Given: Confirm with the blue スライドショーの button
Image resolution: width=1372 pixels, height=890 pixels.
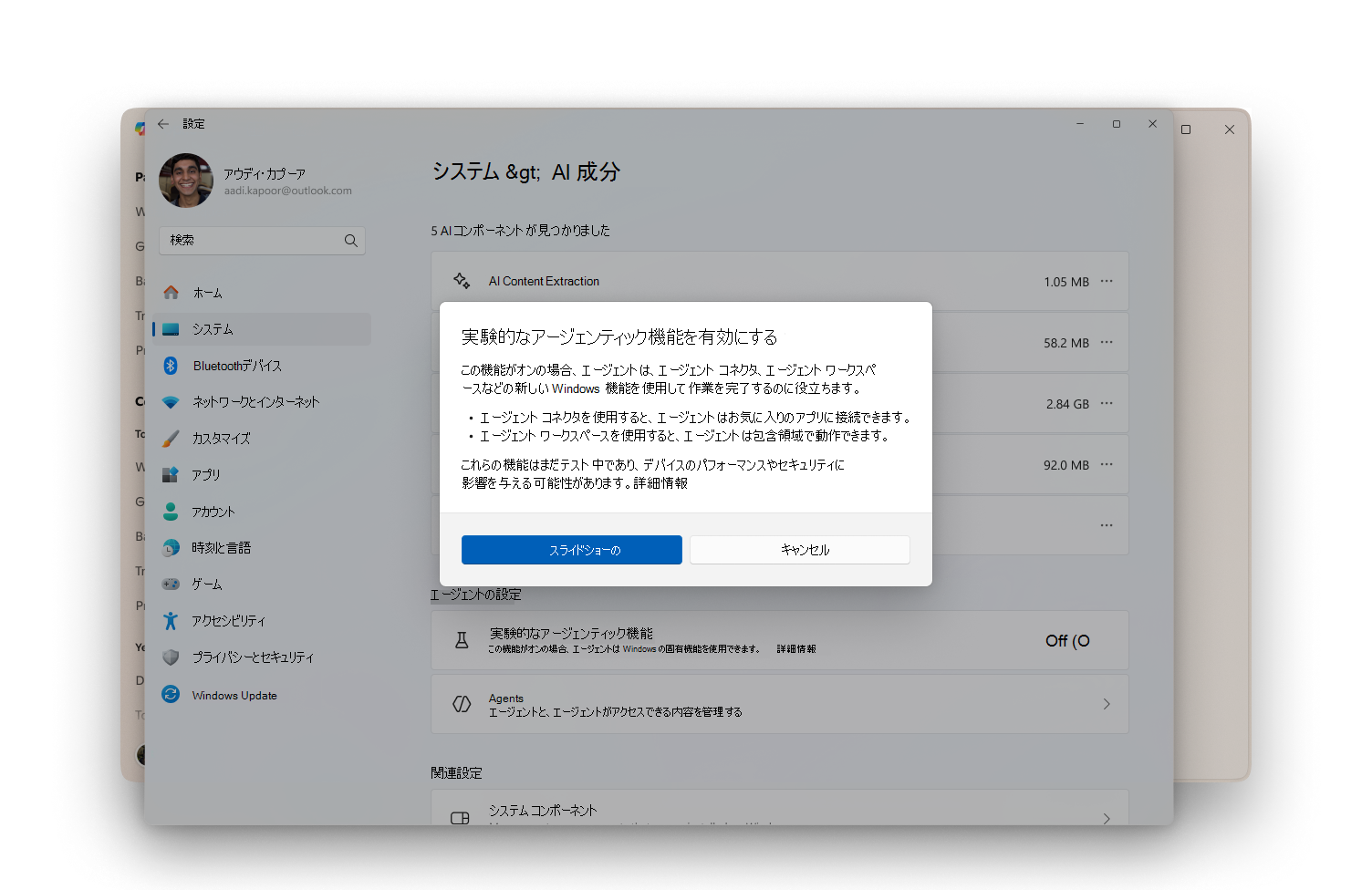Looking at the screenshot, I should [x=572, y=550].
